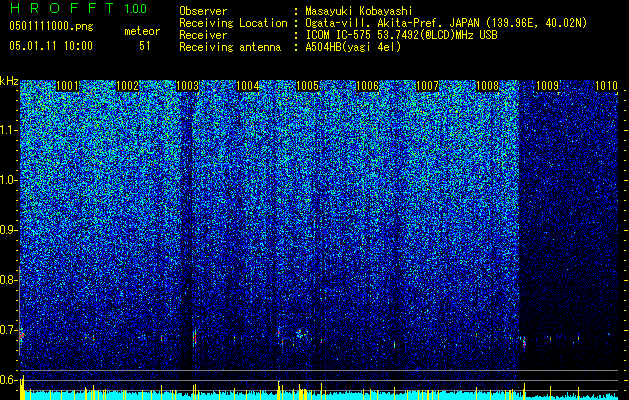Click the 1009 time marker
This screenshot has width=629, height=400.
tap(548, 86)
